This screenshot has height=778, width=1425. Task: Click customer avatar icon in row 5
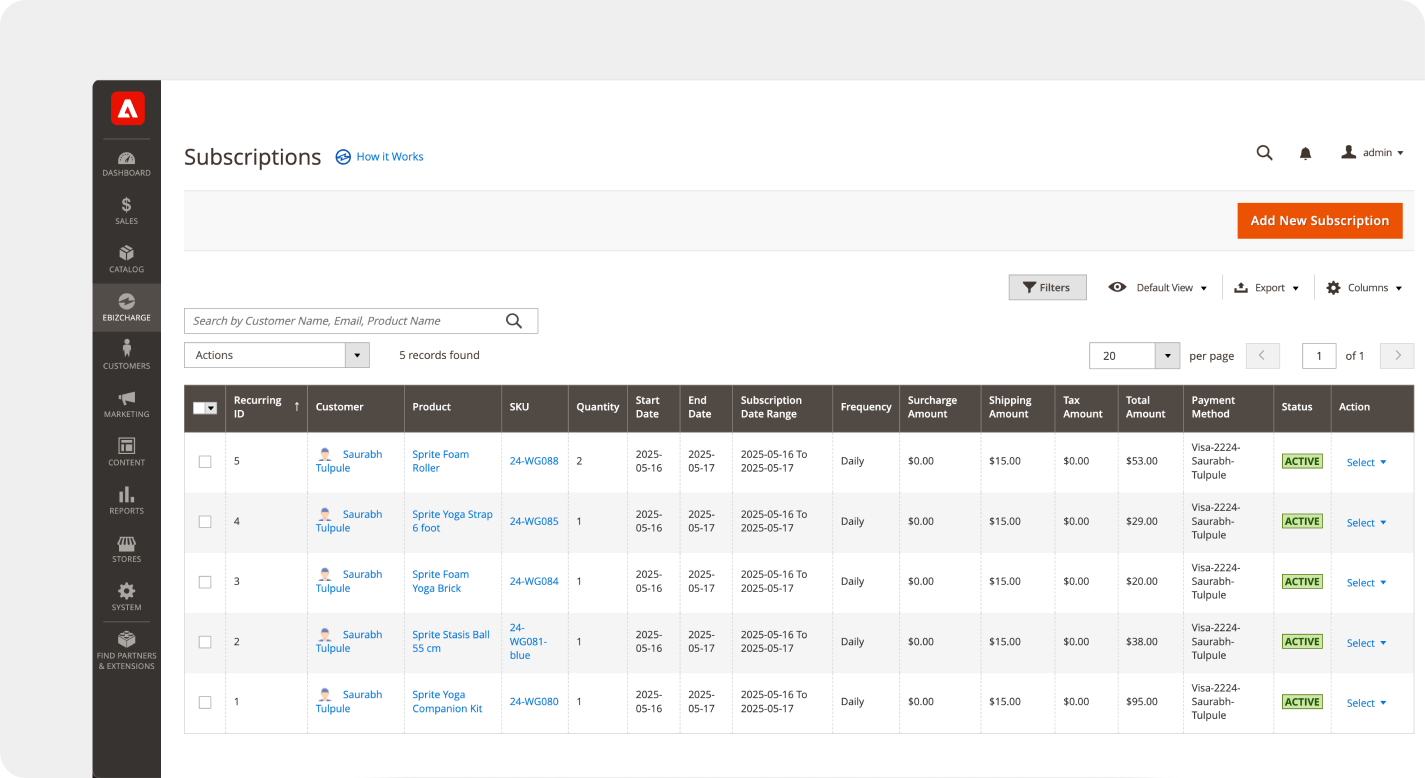[325, 454]
